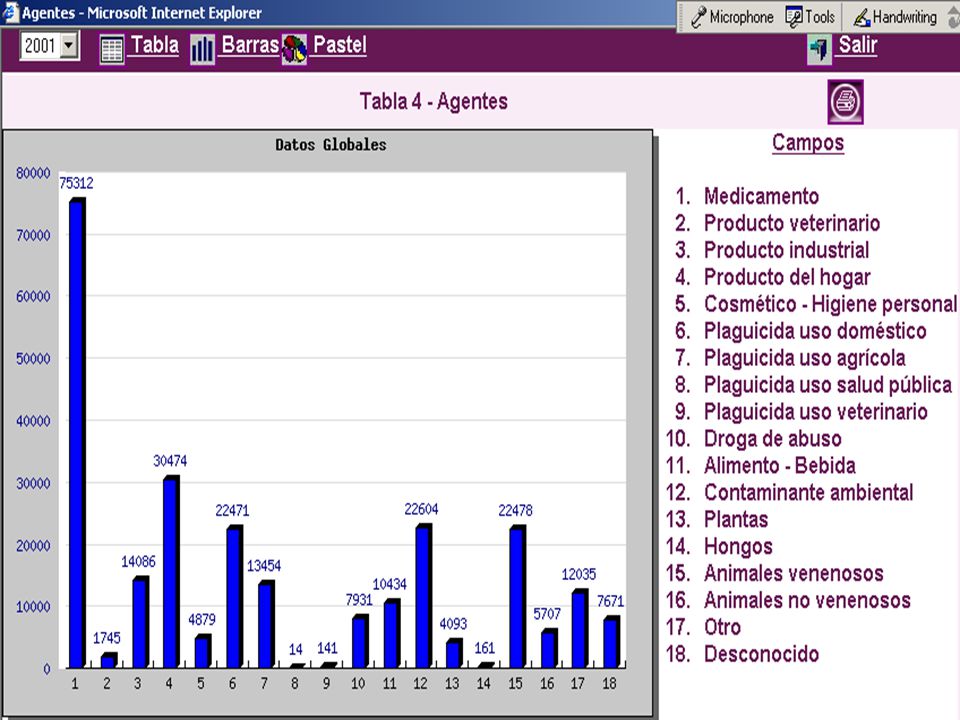The image size is (960, 720).
Task: Click bar 3 with value 14086
Action: pyautogui.click(x=140, y=623)
